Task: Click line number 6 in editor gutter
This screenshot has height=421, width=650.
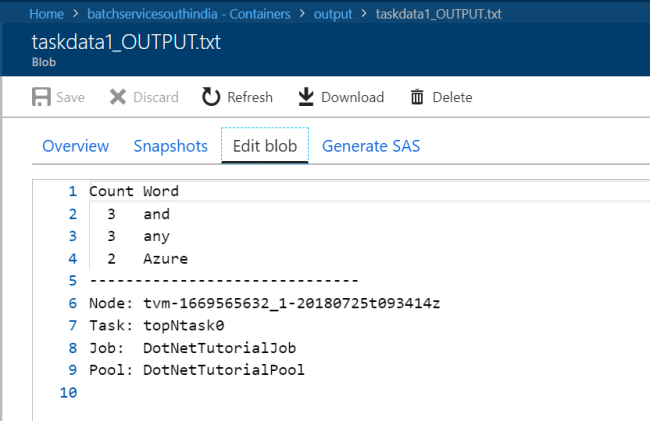Action: click(x=71, y=304)
